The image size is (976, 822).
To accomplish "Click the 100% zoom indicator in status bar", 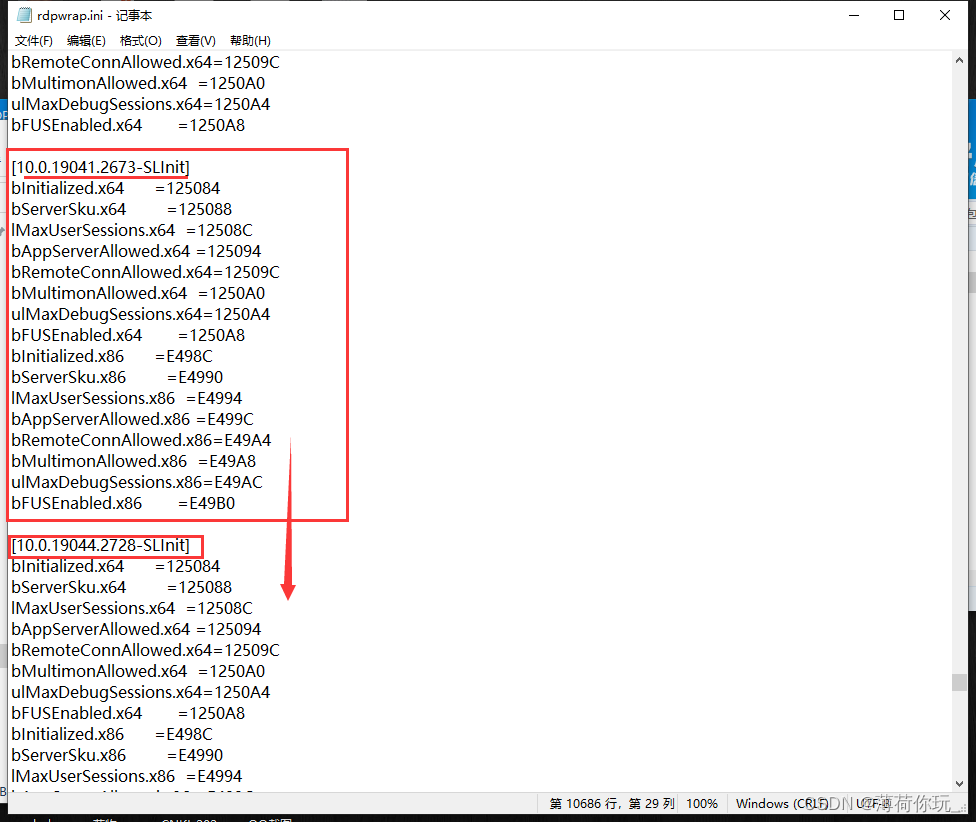I will [x=702, y=804].
